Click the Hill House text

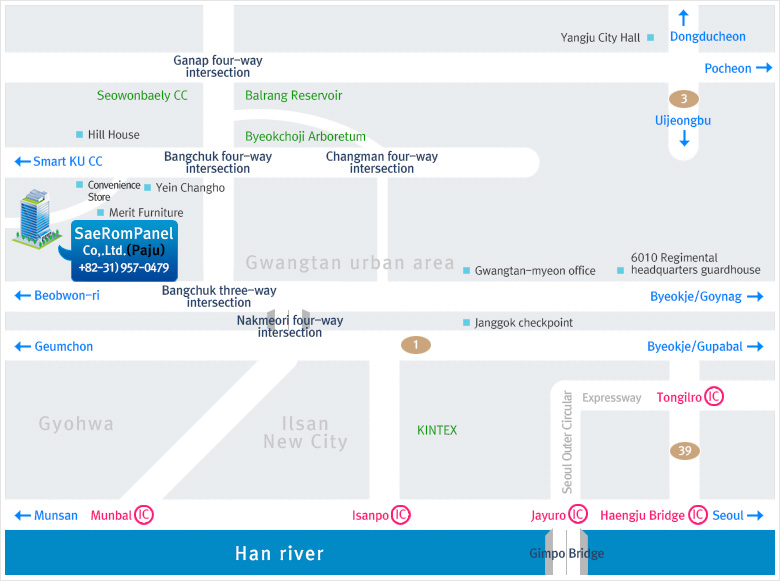(114, 135)
